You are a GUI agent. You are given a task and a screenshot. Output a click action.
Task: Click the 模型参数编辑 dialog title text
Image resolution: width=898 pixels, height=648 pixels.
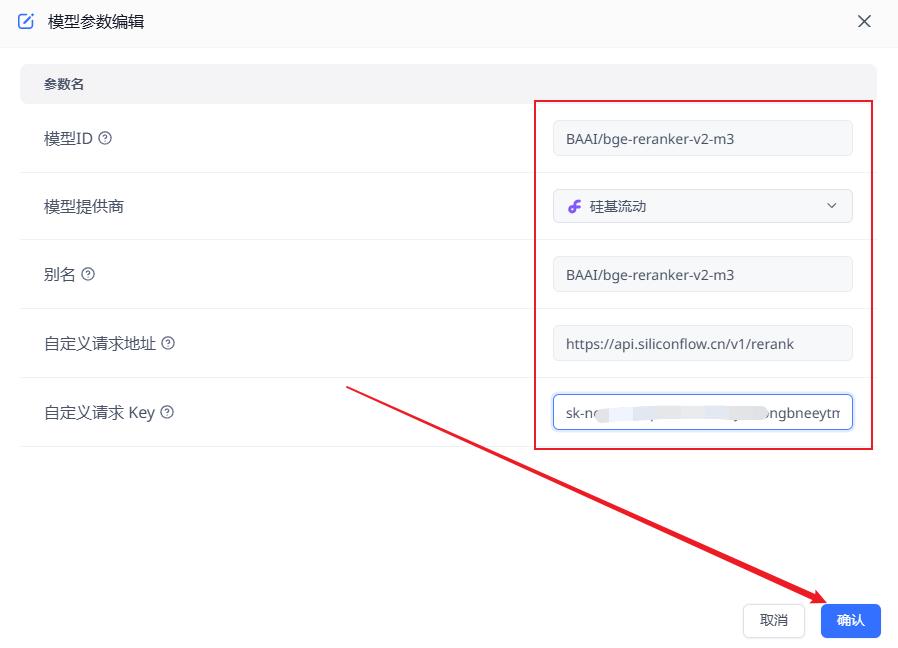pyautogui.click(x=96, y=21)
